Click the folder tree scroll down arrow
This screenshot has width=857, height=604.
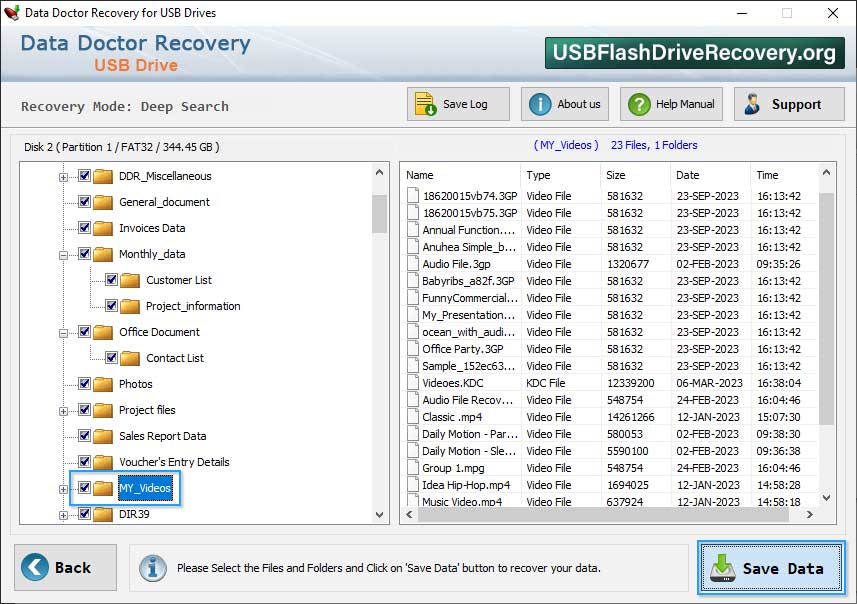379,515
